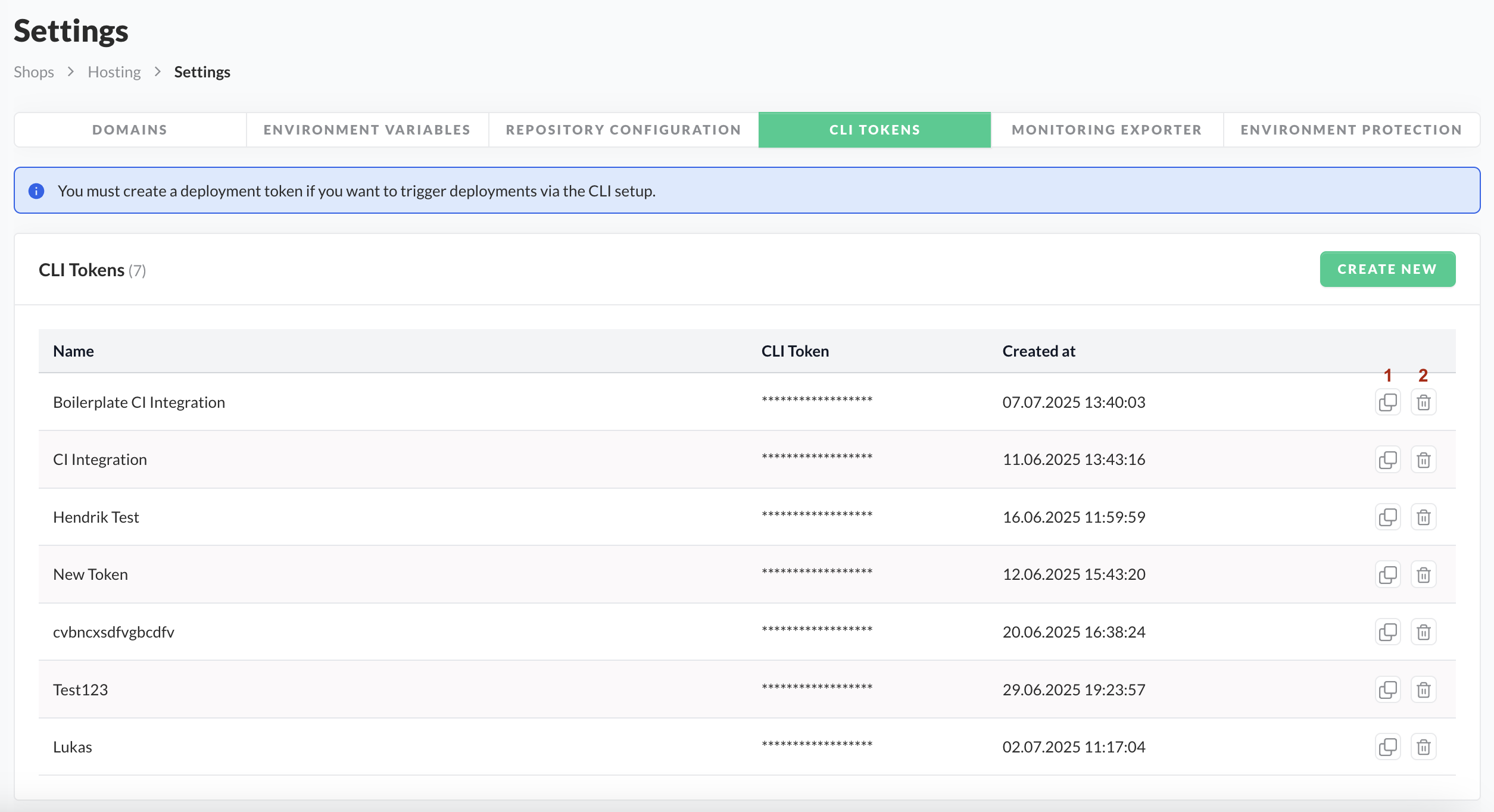This screenshot has width=1494, height=812.
Task: Delete the Hendrik Test token
Action: pos(1423,517)
